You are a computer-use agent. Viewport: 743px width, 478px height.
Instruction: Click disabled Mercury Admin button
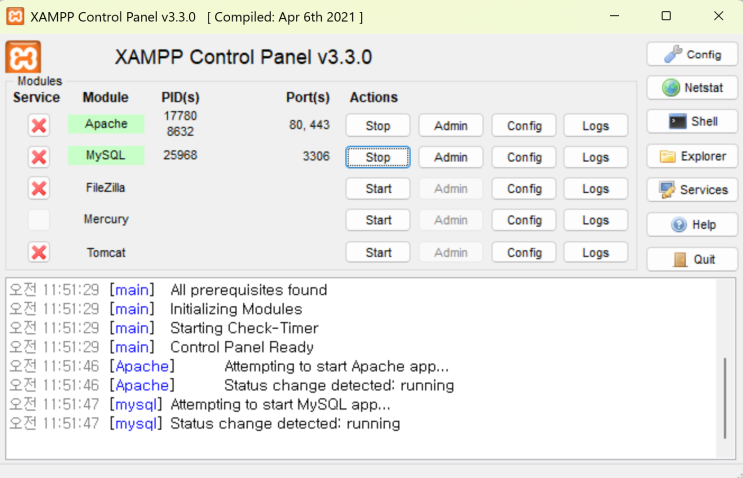pyautogui.click(x=451, y=220)
